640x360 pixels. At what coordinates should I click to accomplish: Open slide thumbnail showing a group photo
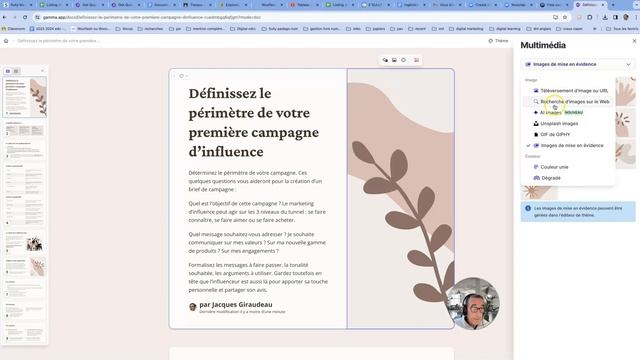pyautogui.click(x=25, y=242)
